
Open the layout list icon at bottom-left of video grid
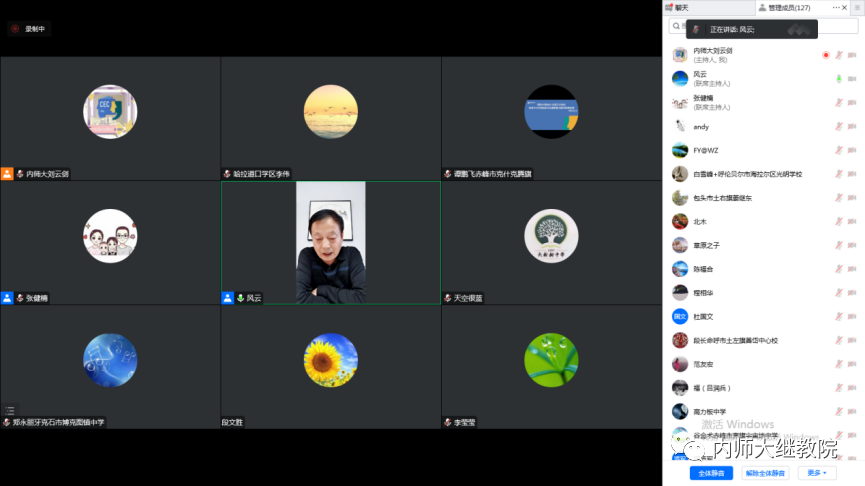[x=10, y=410]
